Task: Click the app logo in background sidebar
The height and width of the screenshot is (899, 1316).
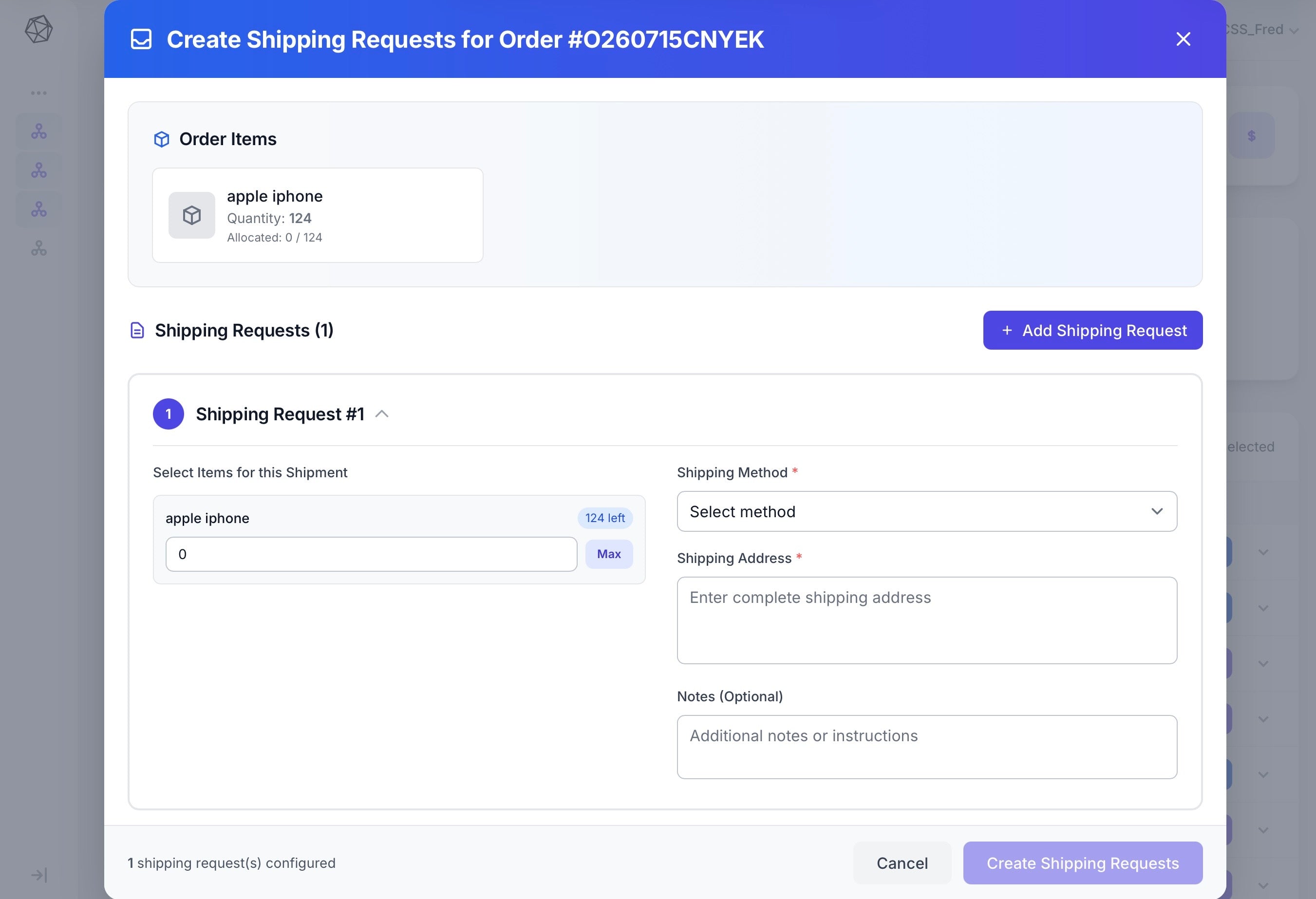Action: point(38,29)
